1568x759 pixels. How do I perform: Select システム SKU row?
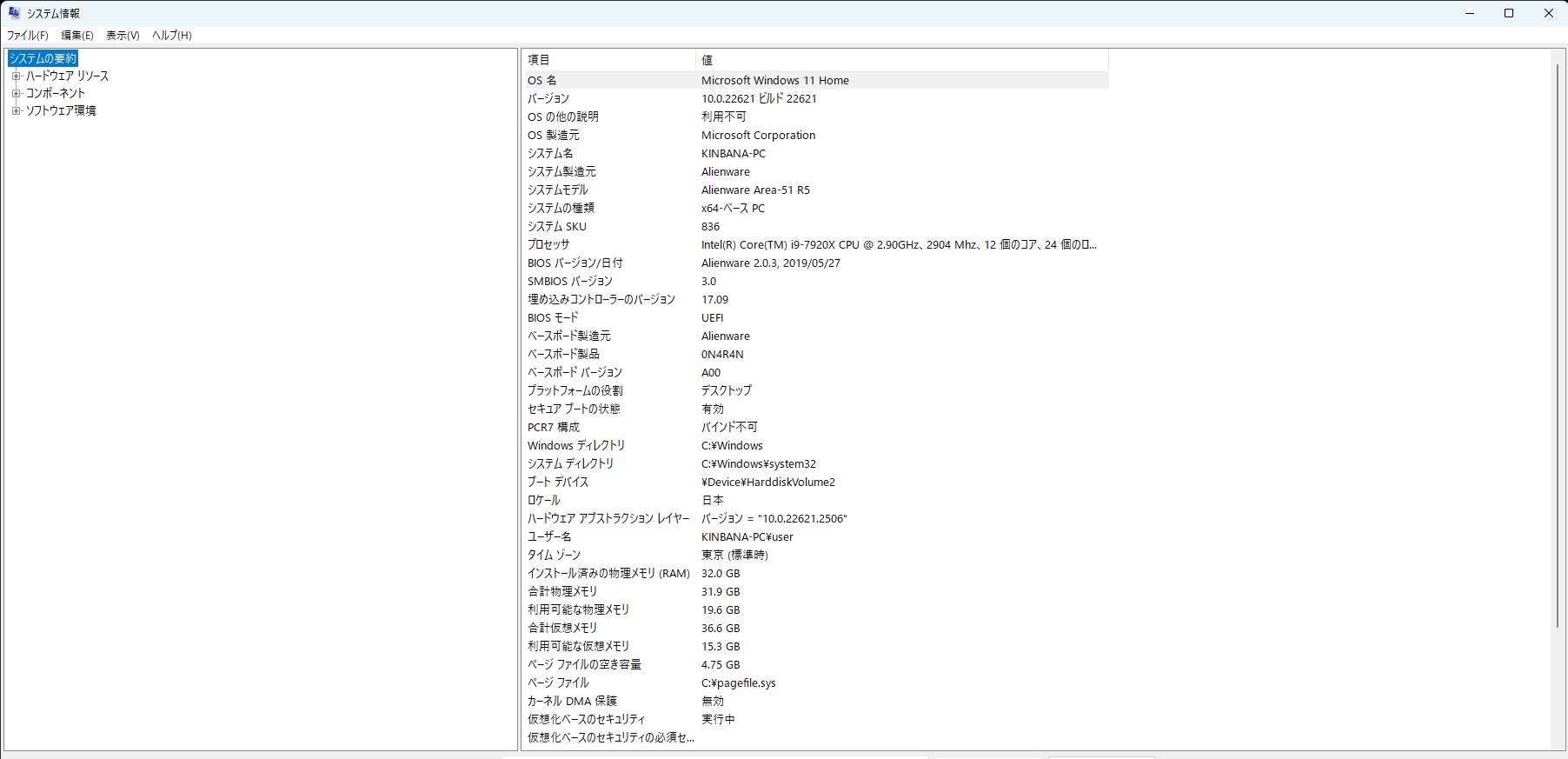click(x=815, y=226)
